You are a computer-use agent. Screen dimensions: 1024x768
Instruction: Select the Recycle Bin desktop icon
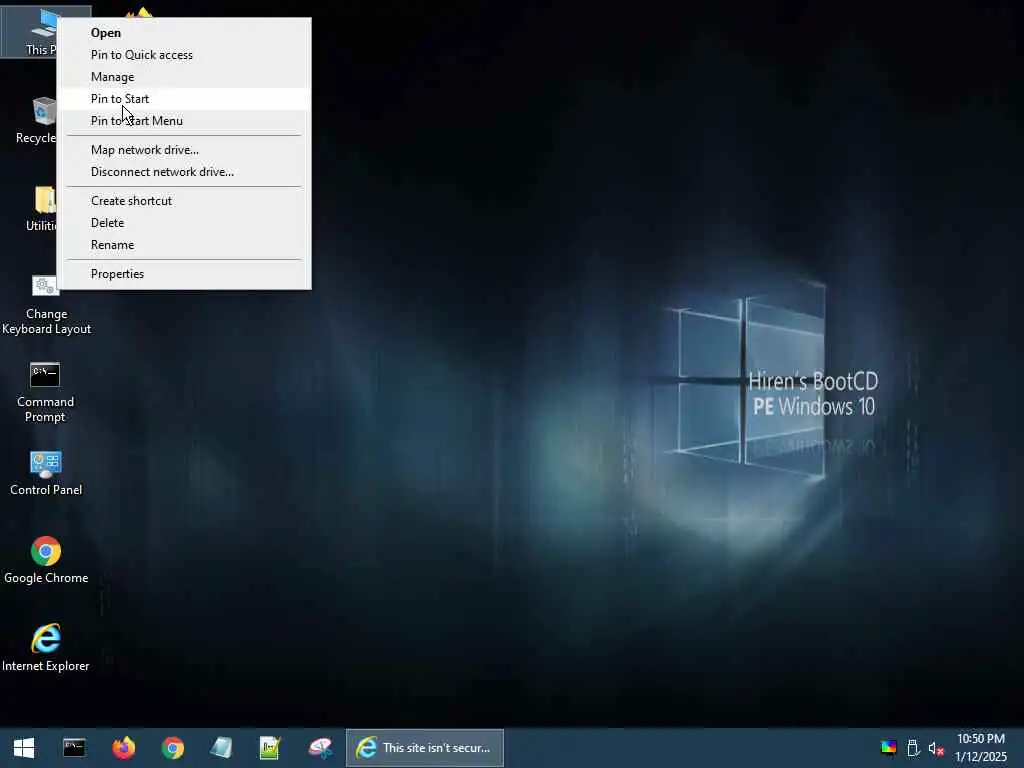[x=36, y=120]
